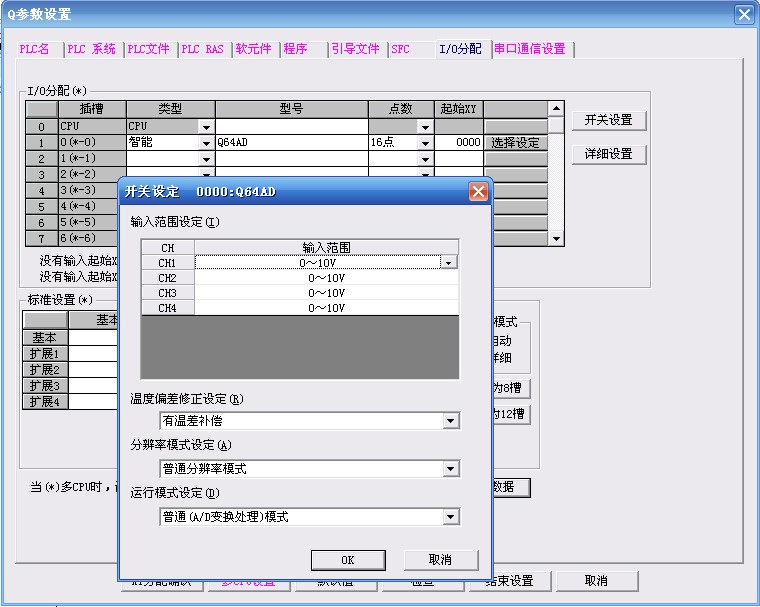Switch to the PLC 系统 tab
This screenshot has width=760, height=607.
[92, 49]
